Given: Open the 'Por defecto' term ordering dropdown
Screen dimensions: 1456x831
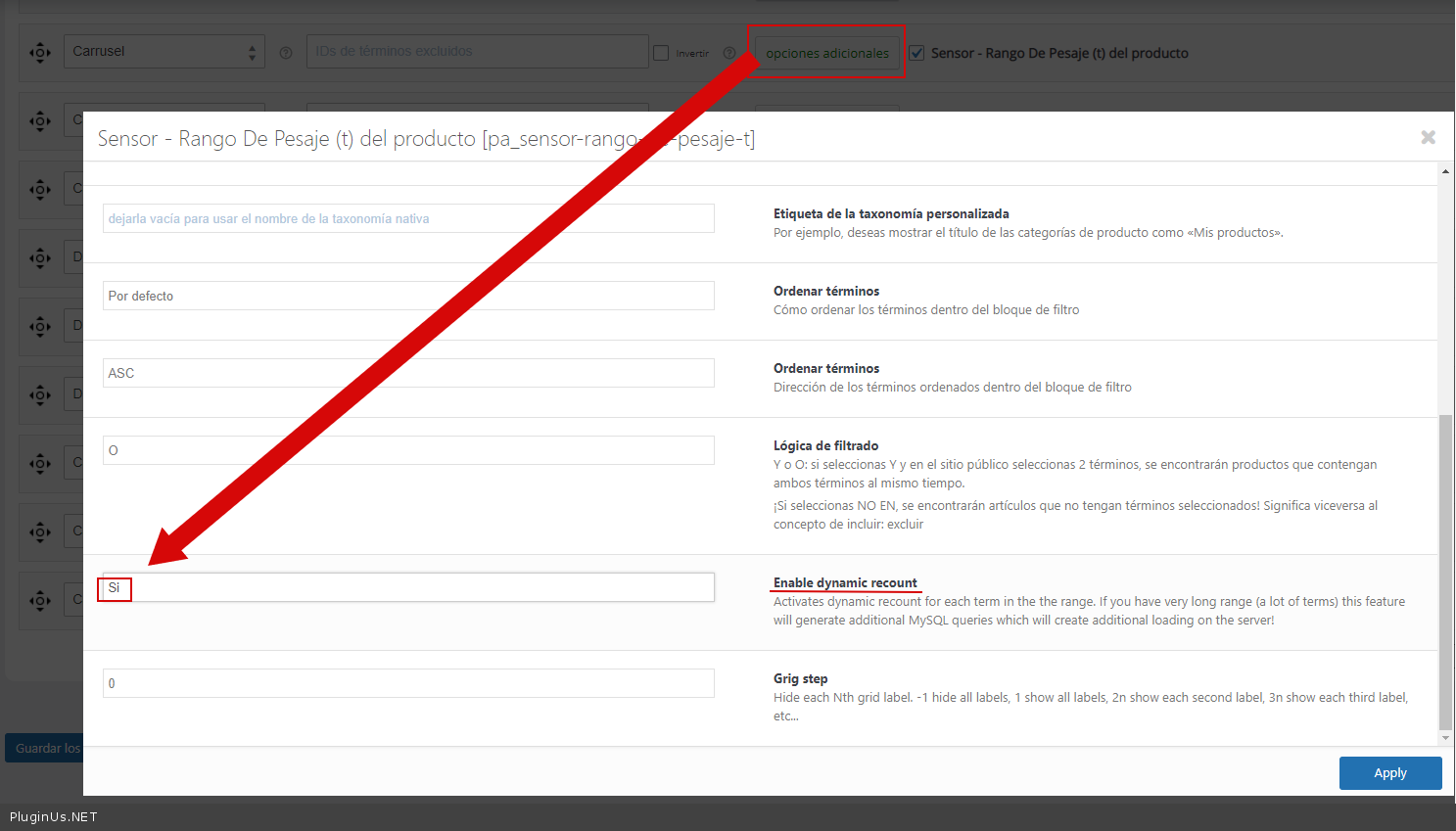Looking at the screenshot, I should (408, 296).
